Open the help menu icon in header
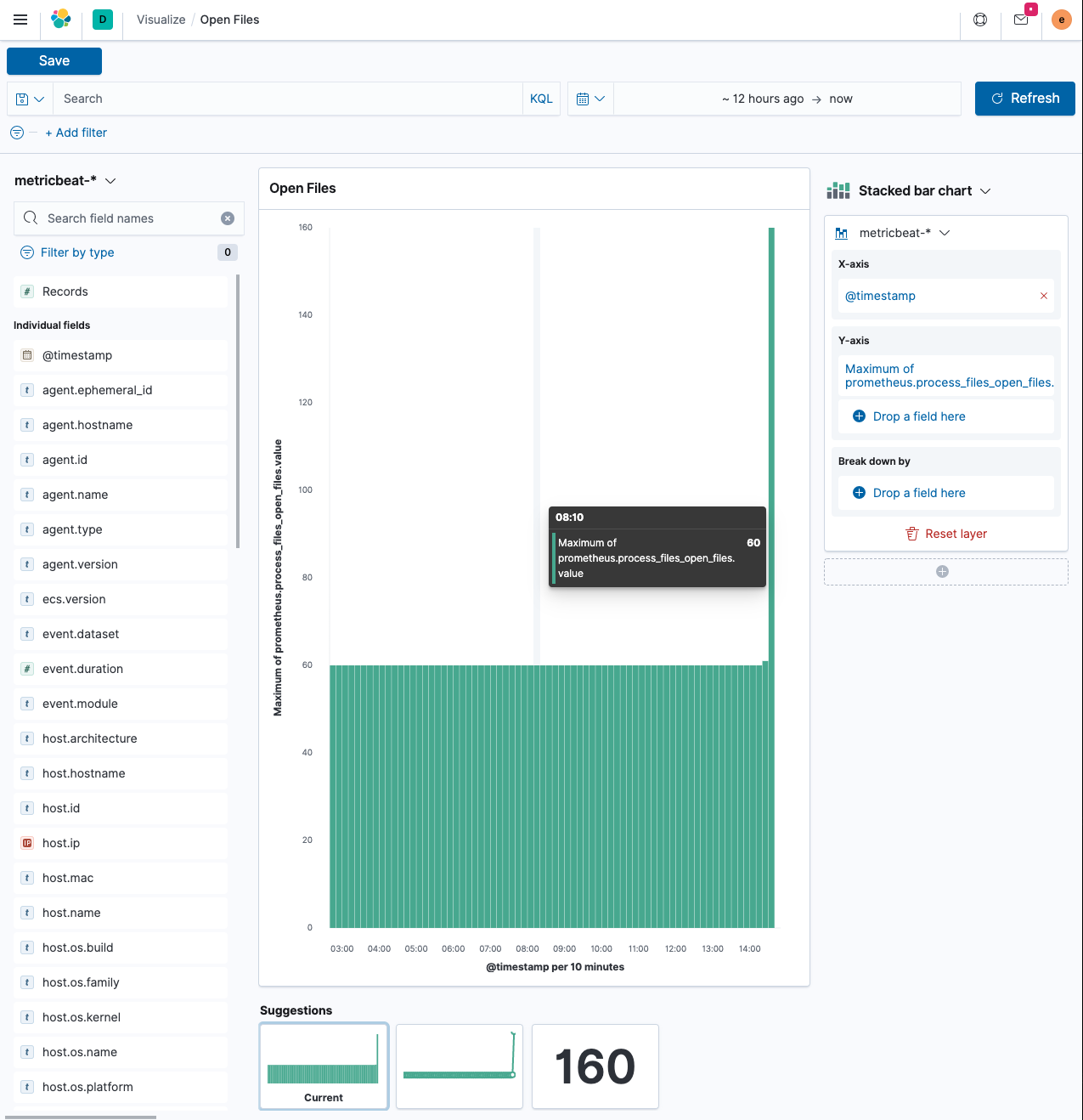The width and height of the screenshot is (1083, 1120). pos(980,20)
